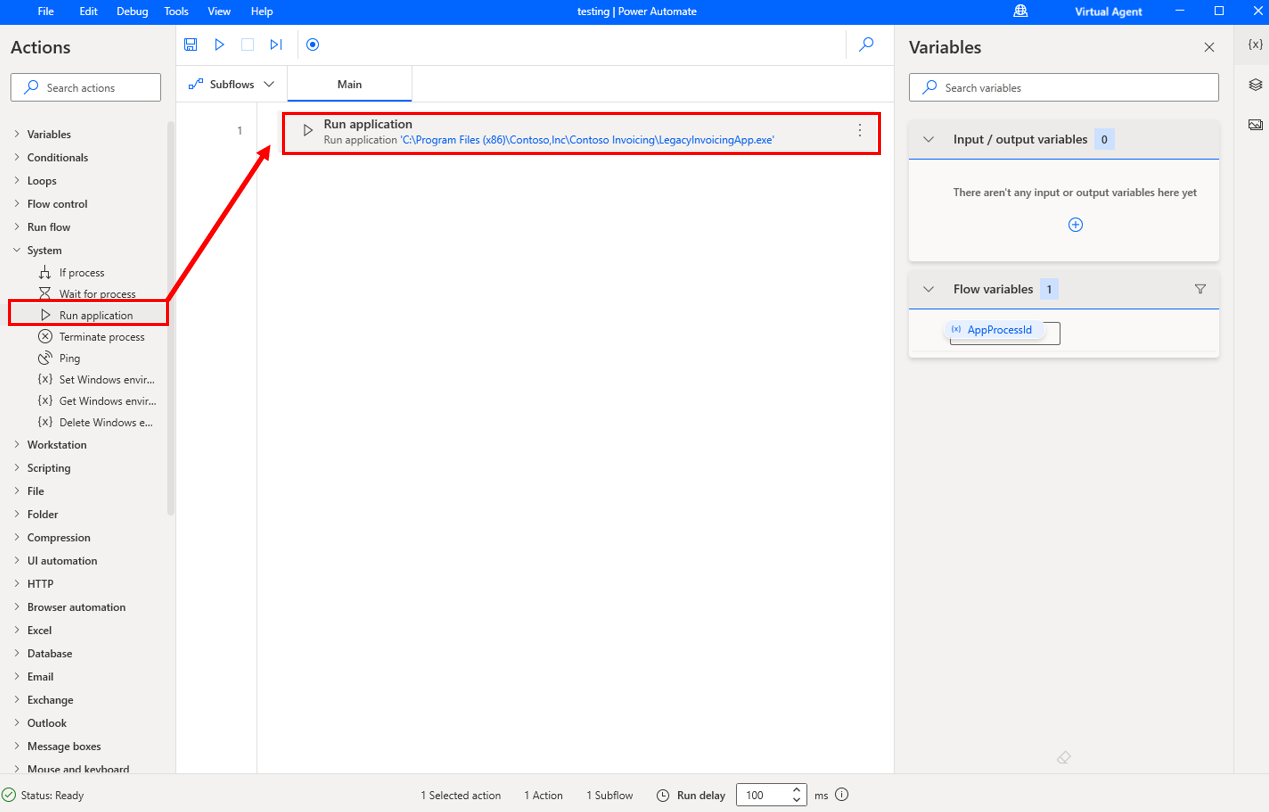Viewport: 1269px width, 812px height.
Task: Open the File menu
Action: [46, 11]
